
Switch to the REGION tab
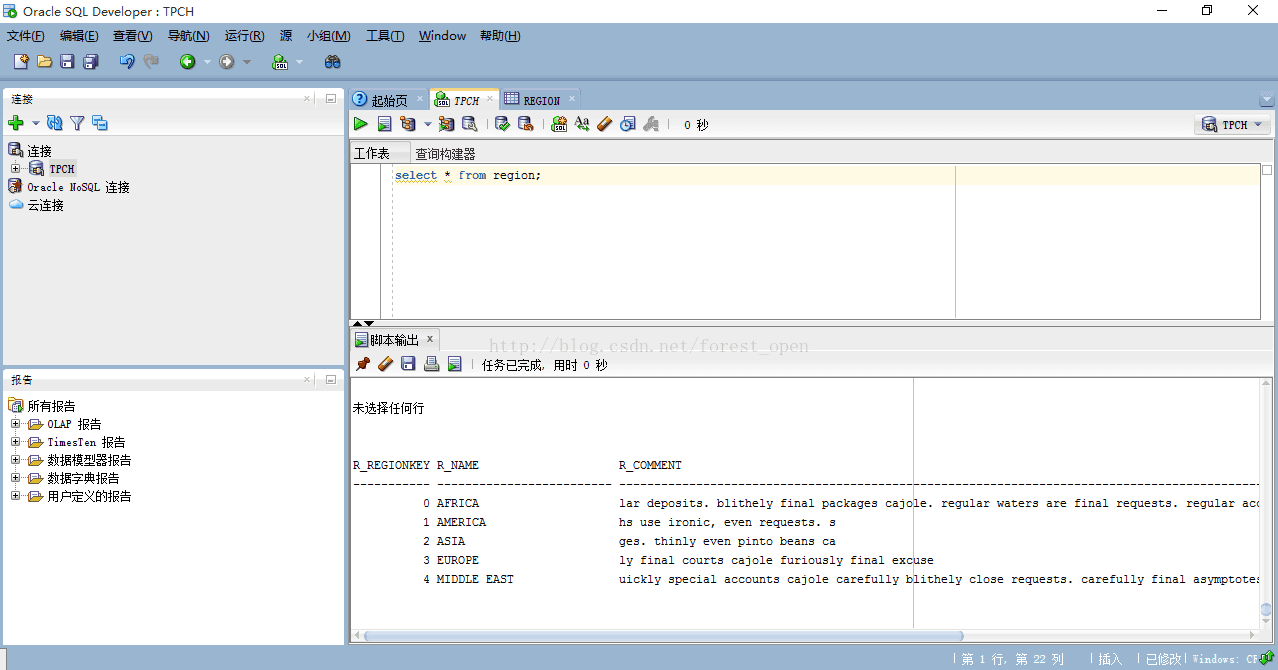[540, 100]
